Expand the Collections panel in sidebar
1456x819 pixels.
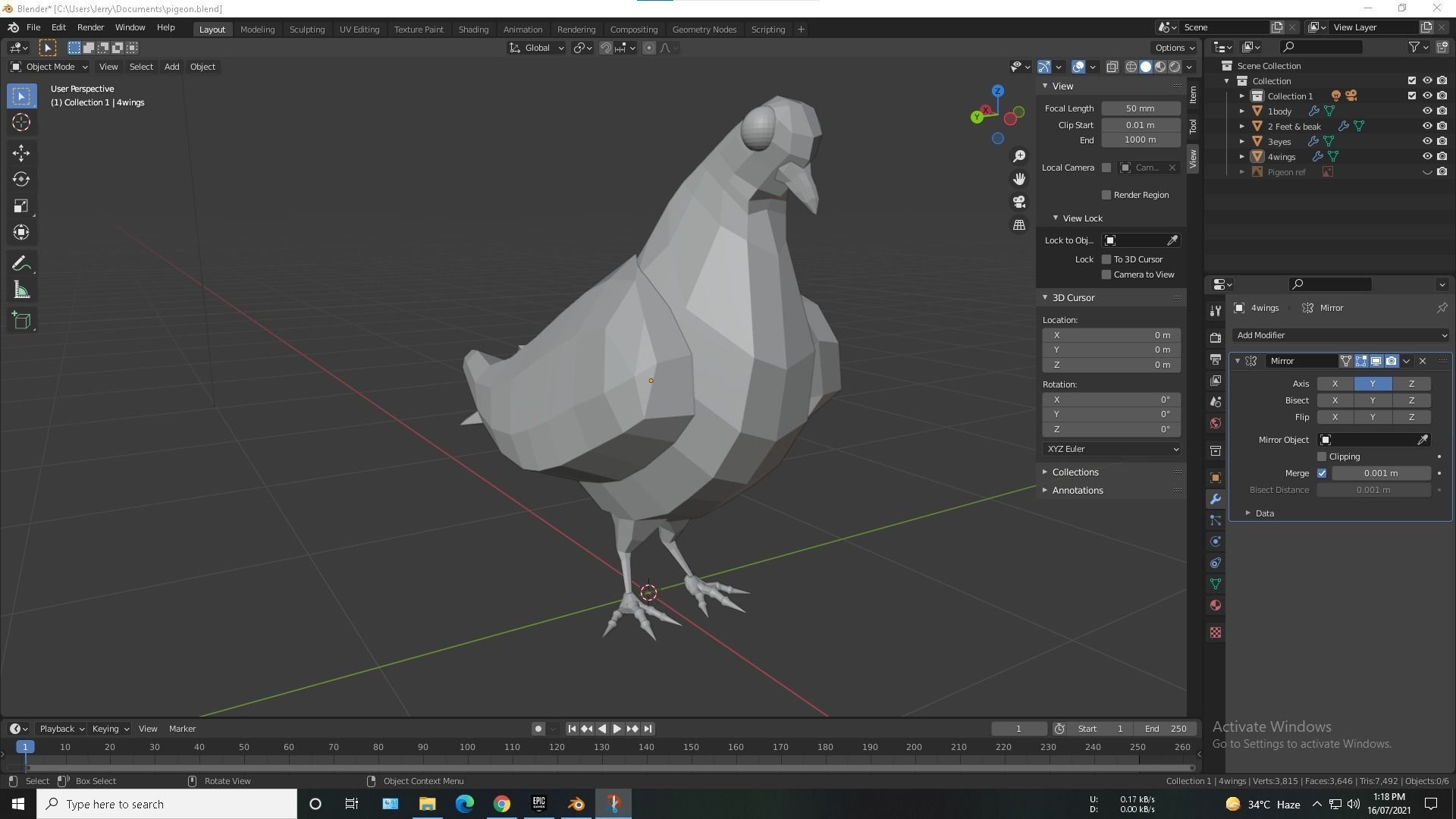pyautogui.click(x=1075, y=472)
